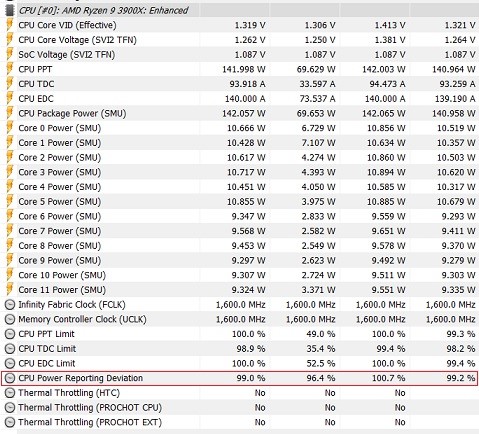Click the round icon beside CPU EDC Limit

10,363
